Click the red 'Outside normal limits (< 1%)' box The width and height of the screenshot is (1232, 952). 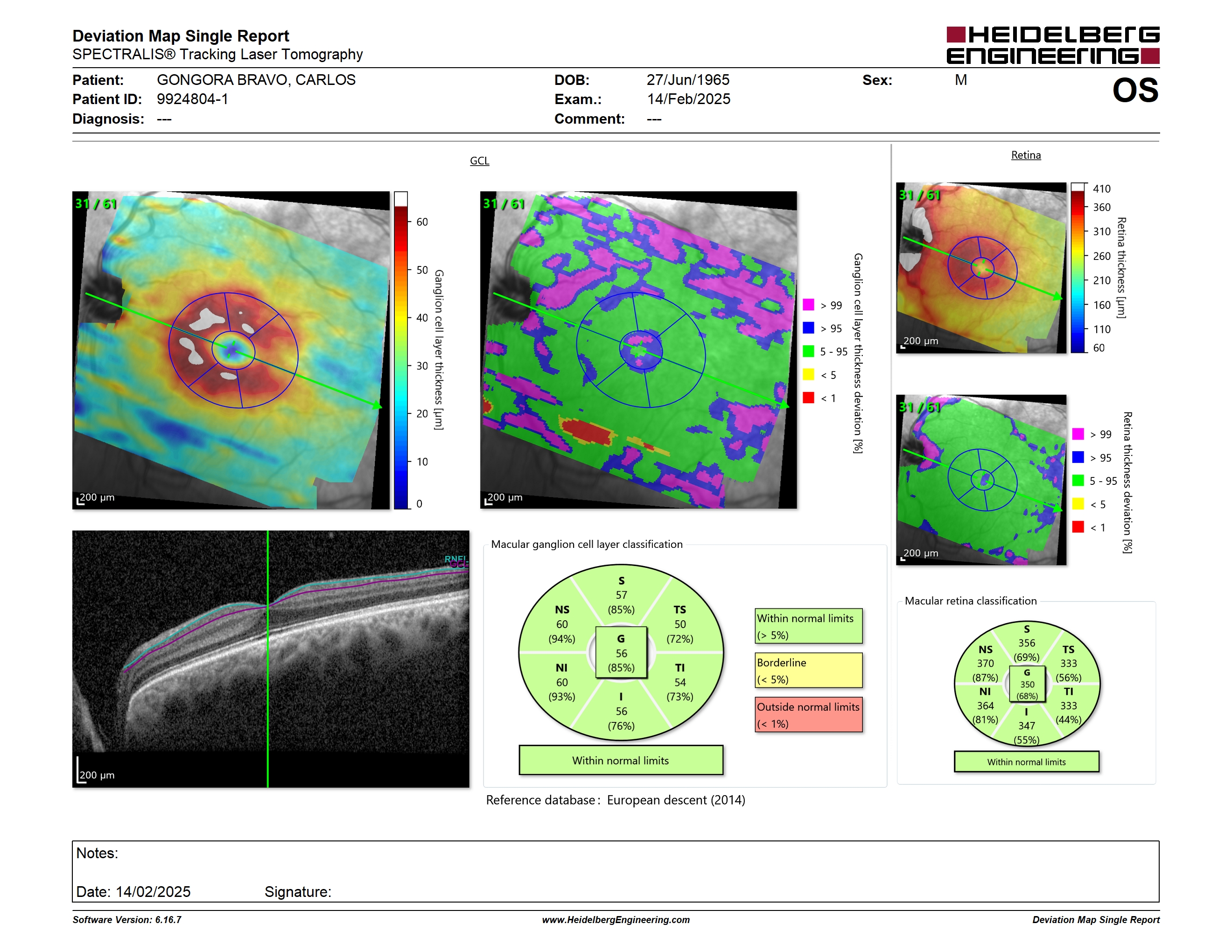pos(808,714)
